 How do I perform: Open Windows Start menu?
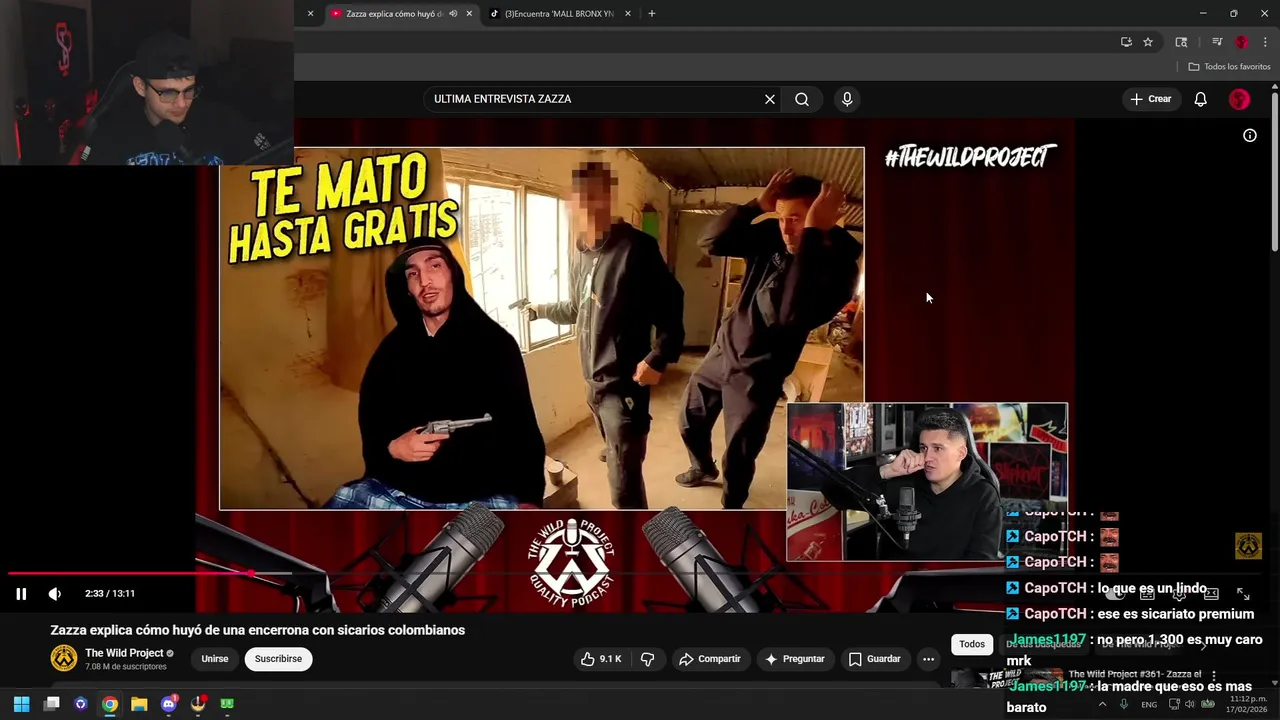coord(21,704)
